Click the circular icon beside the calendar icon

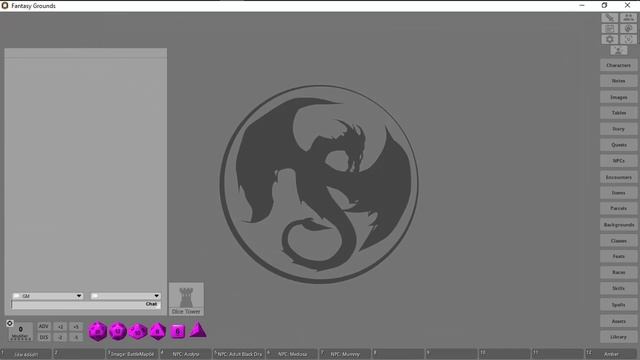(628, 28)
